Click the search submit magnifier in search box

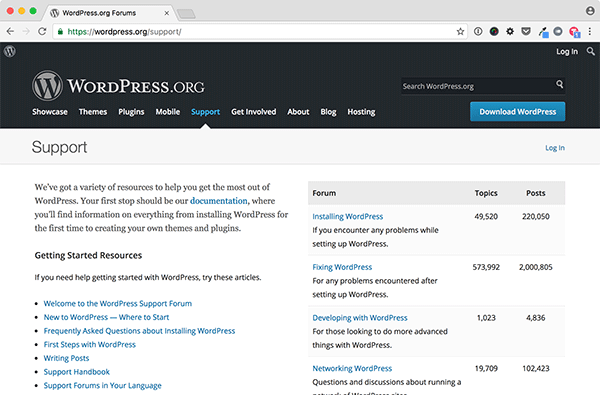(559, 84)
